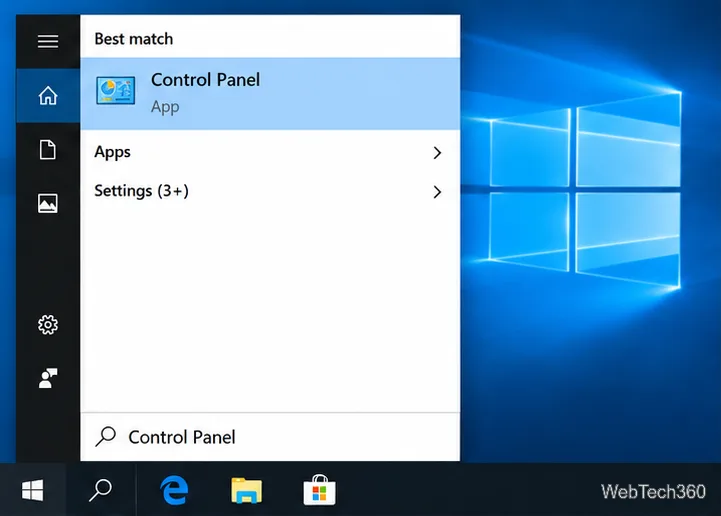Filter results by Documents icon
The height and width of the screenshot is (516, 721).
[x=48, y=150]
